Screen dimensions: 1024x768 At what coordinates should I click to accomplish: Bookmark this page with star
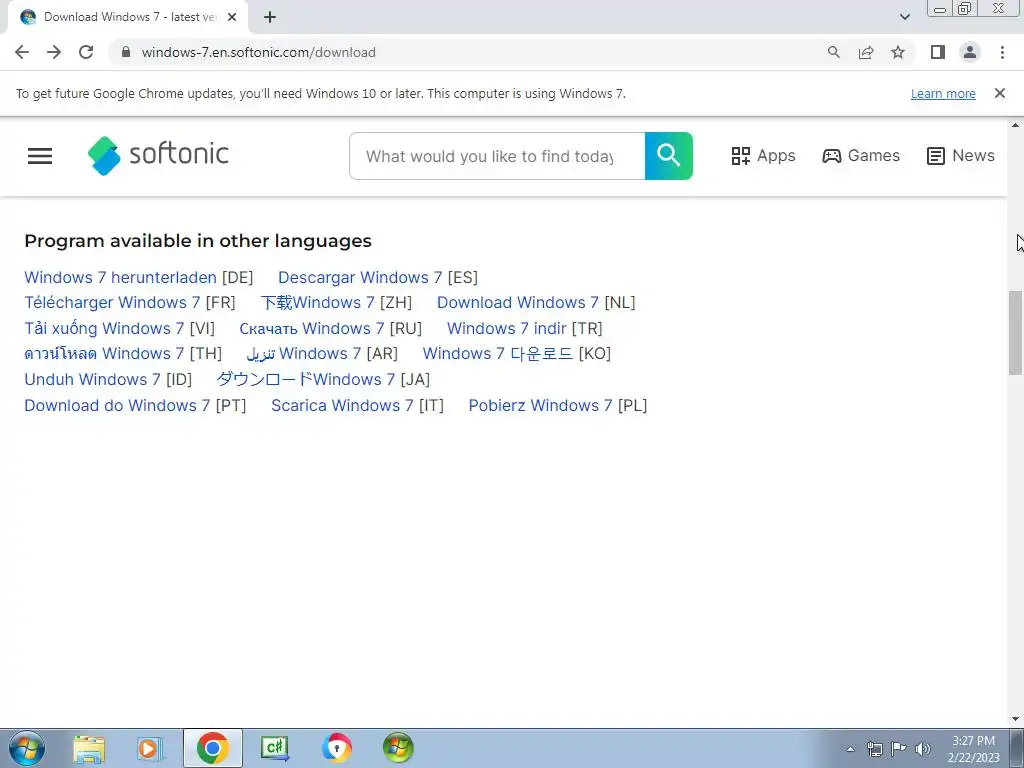[898, 52]
